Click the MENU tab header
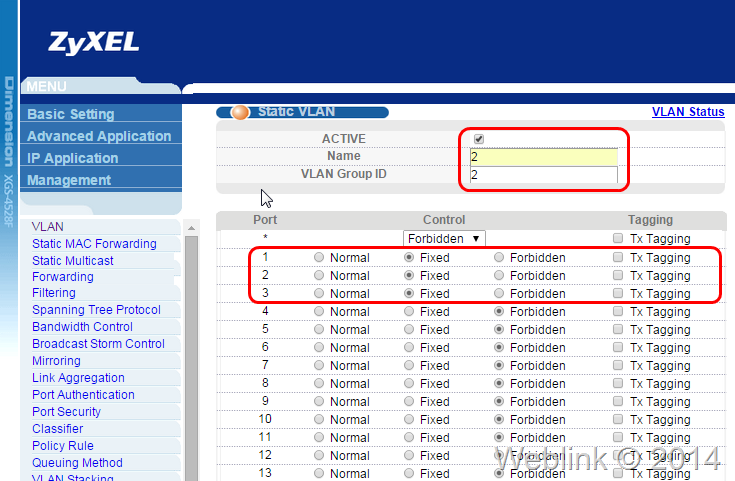 46,86
